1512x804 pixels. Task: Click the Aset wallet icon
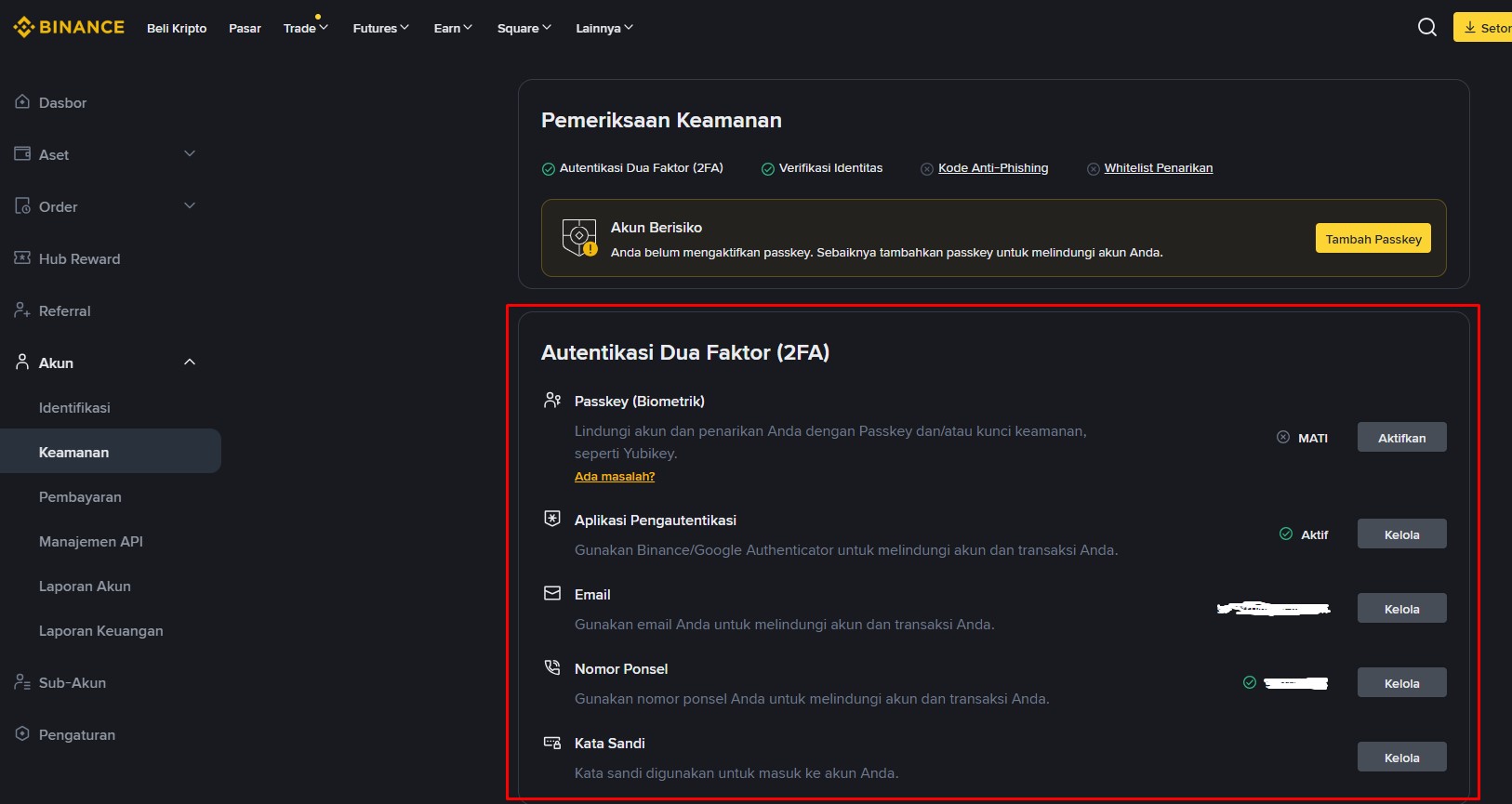point(22,153)
